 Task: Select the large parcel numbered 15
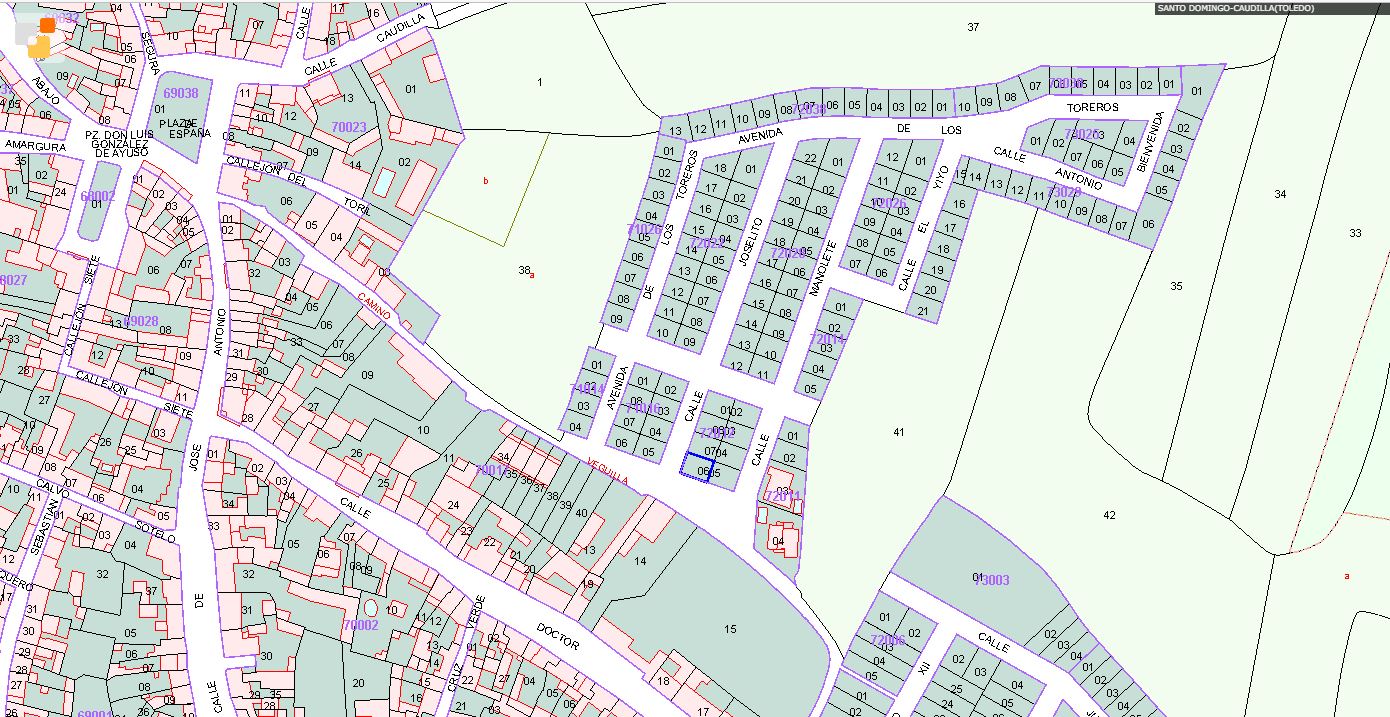(x=730, y=628)
